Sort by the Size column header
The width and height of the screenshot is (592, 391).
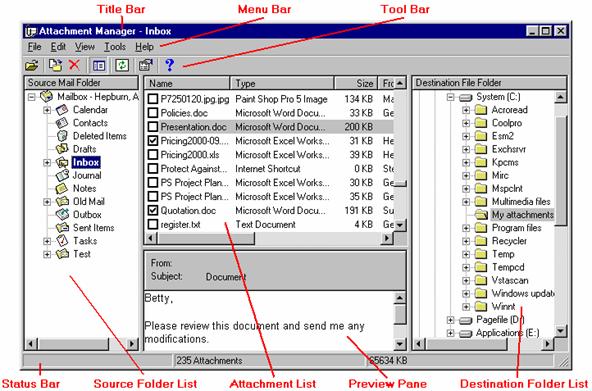tap(356, 83)
